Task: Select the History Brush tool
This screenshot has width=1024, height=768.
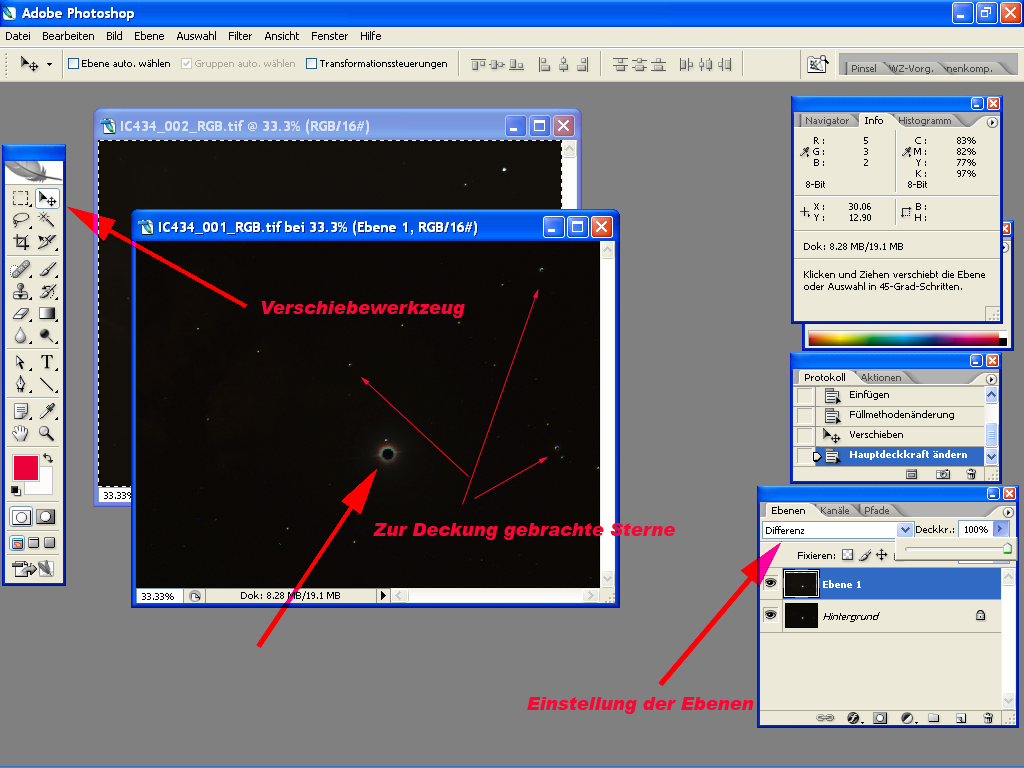Action: click(x=47, y=291)
